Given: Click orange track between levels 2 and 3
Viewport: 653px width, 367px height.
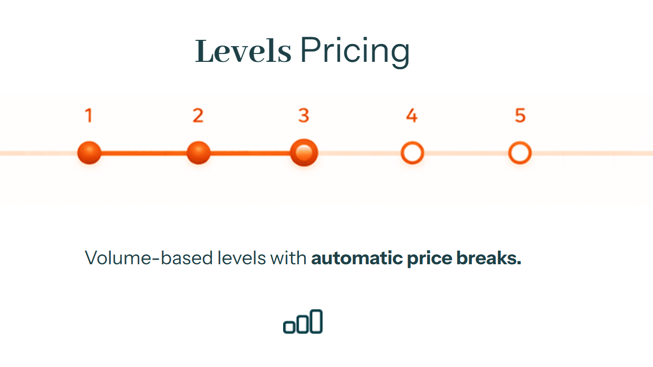Looking at the screenshot, I should click(250, 153).
